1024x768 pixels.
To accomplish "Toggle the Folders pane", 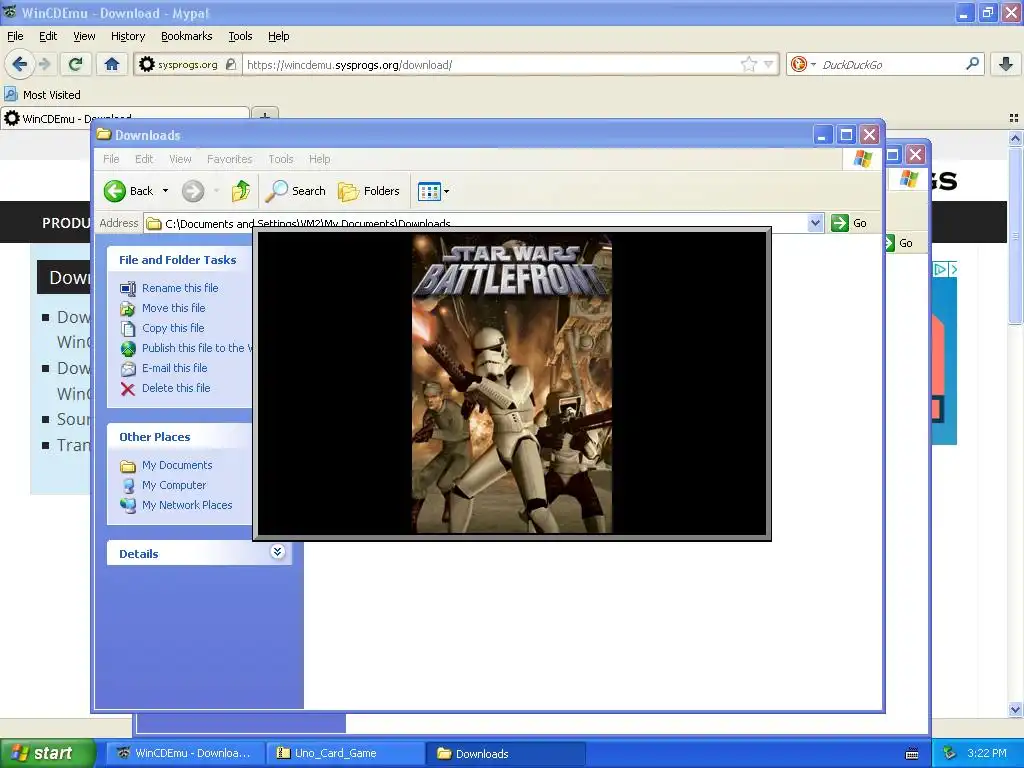I will (369, 191).
